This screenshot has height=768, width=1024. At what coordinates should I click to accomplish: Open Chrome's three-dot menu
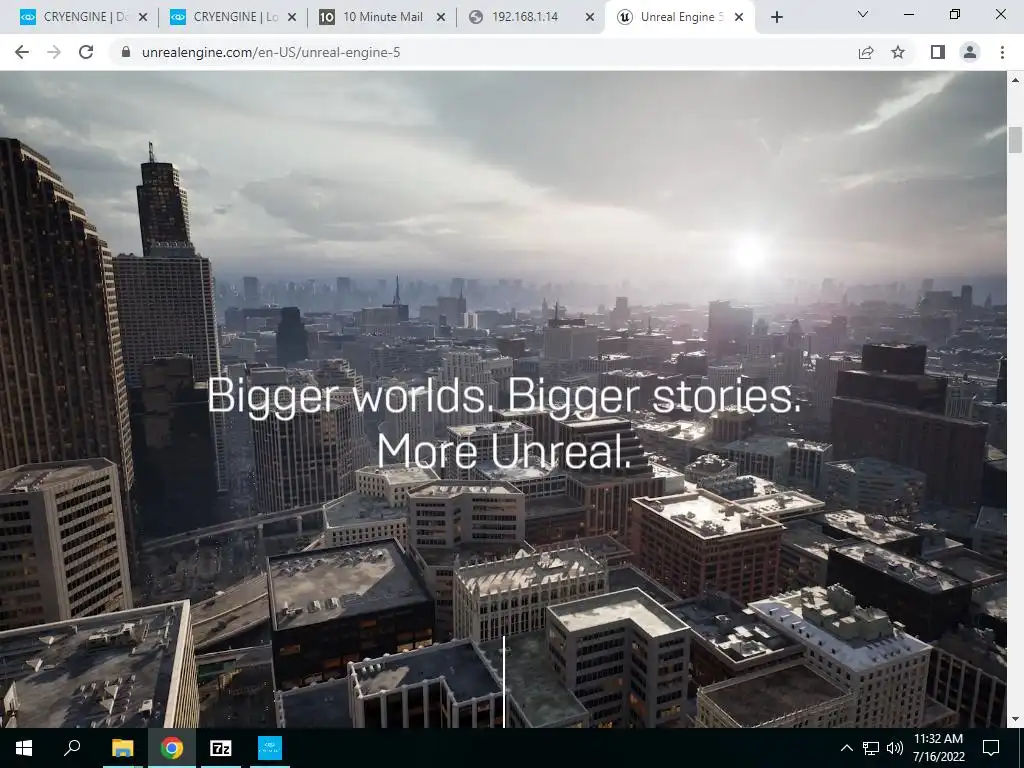pyautogui.click(x=1002, y=52)
